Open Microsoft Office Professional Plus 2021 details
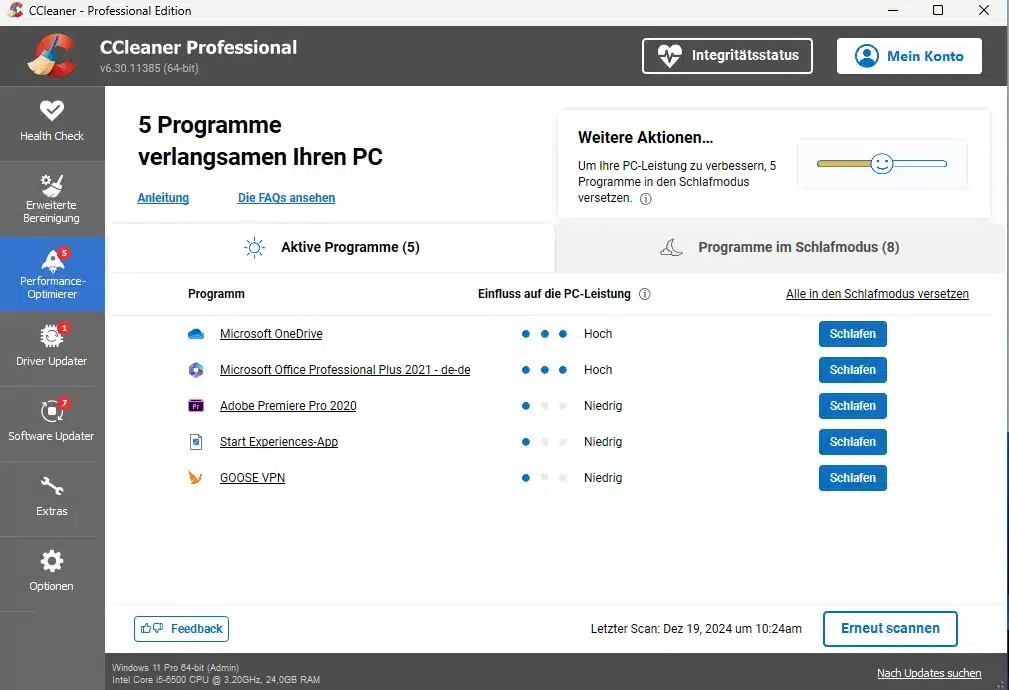Viewport: 1009px width, 690px height. (345, 370)
